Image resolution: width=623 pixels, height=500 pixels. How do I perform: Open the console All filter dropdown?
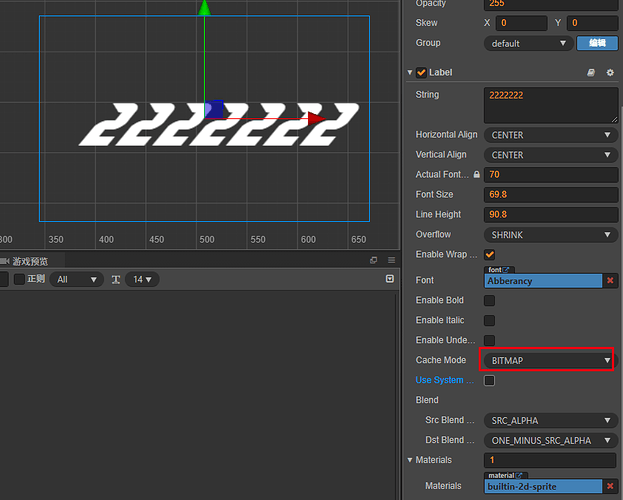pos(77,279)
